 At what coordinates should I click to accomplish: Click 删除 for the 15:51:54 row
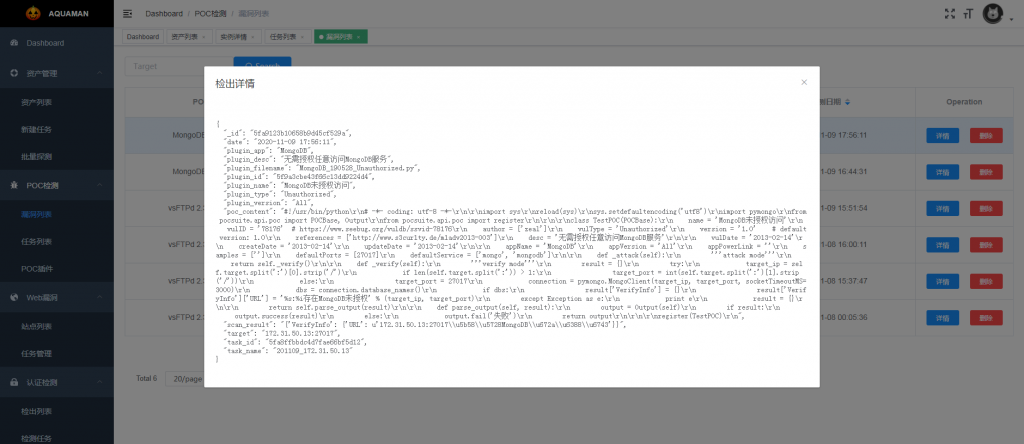(986, 208)
